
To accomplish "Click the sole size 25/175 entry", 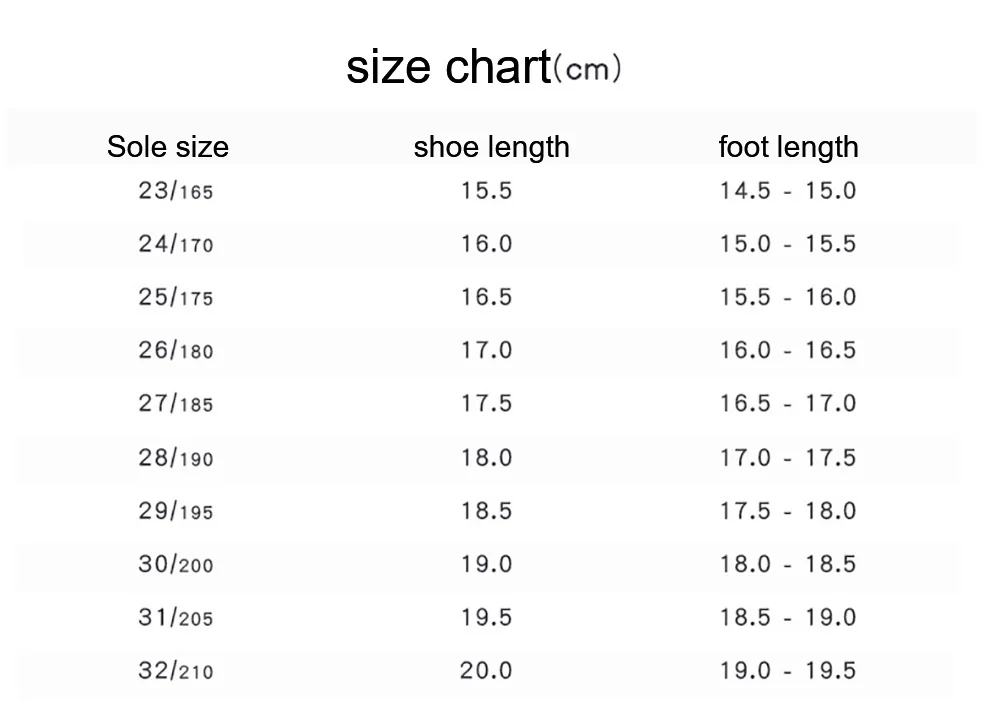I will click(176, 297).
